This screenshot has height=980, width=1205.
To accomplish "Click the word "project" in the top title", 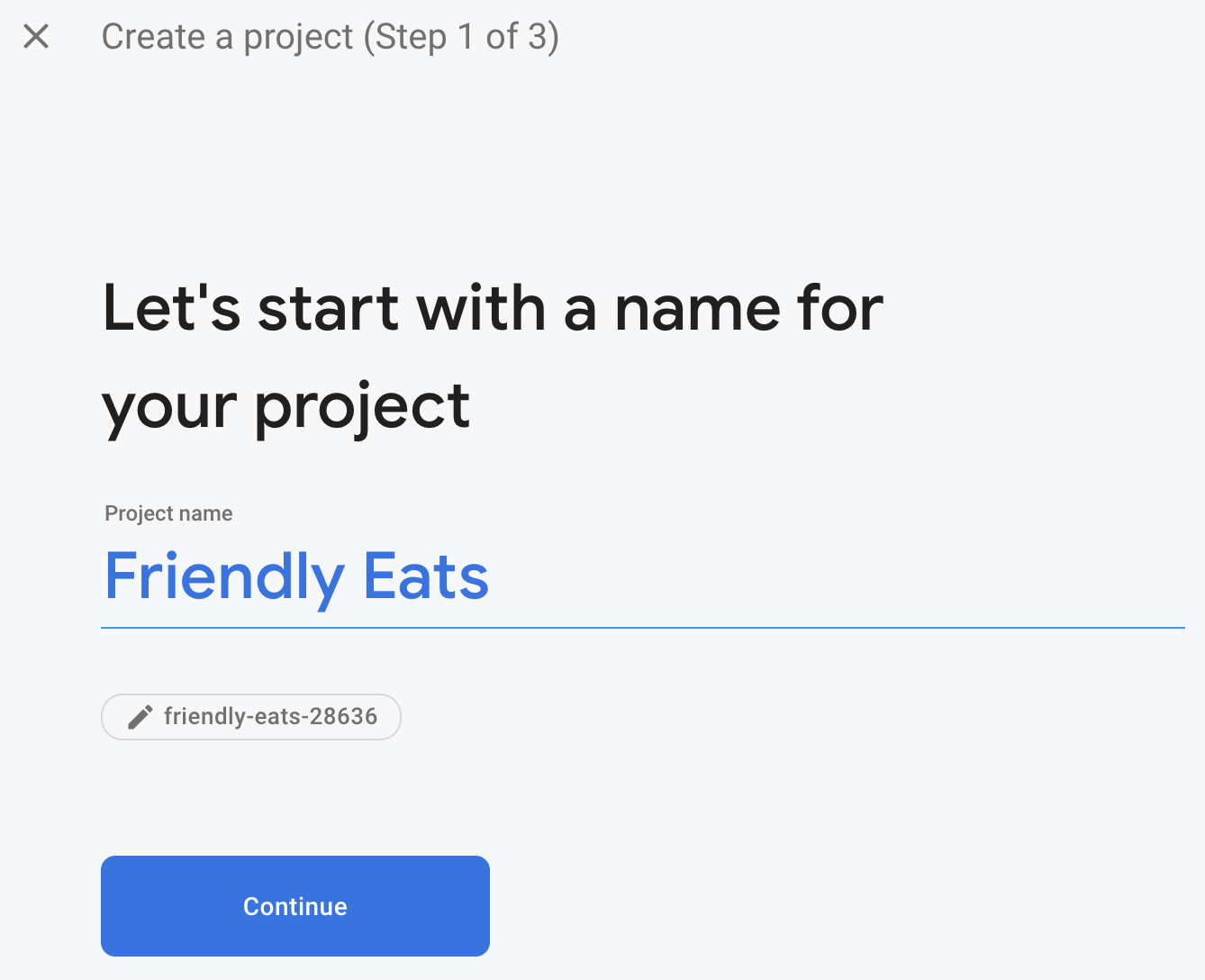I will [x=298, y=37].
